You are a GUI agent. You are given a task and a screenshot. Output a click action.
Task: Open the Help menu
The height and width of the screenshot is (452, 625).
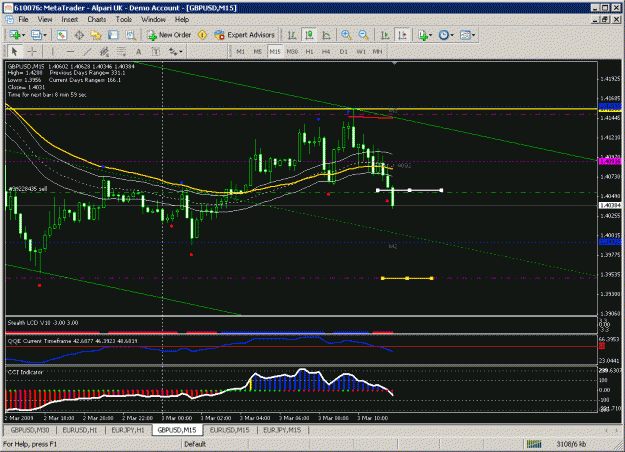[182, 19]
